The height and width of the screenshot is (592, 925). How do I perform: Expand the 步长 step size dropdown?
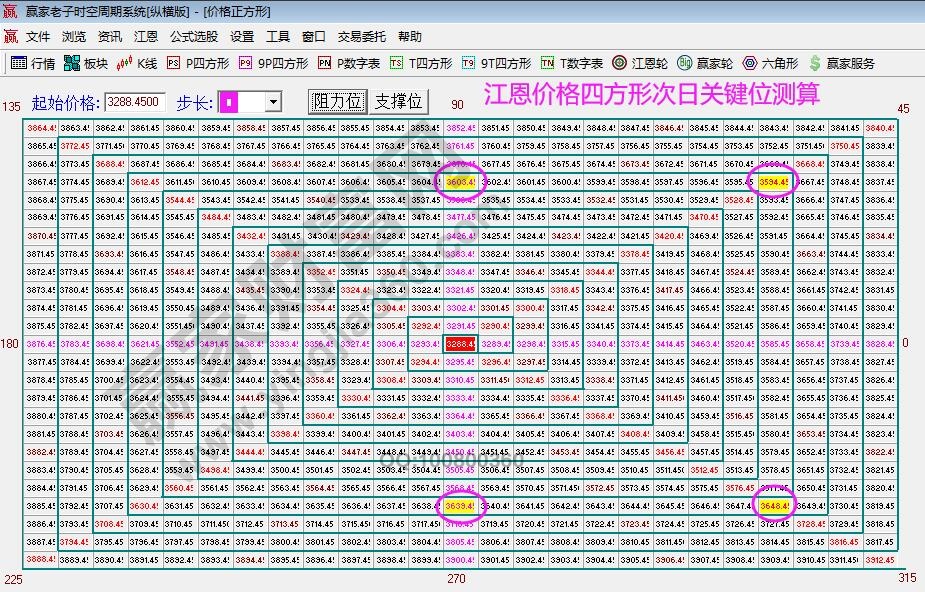[x=274, y=101]
